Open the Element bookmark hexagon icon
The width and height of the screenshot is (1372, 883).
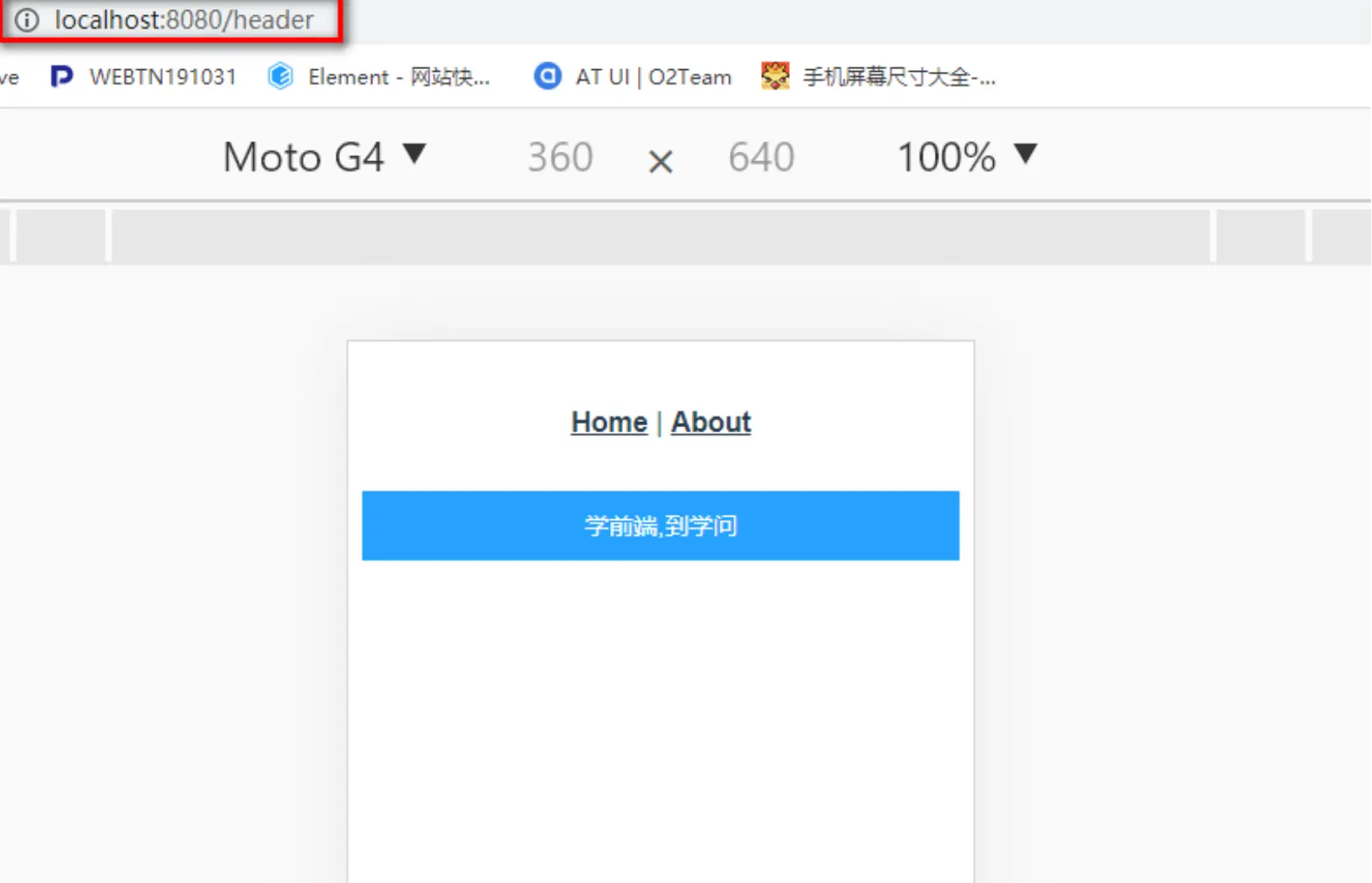pyautogui.click(x=280, y=77)
